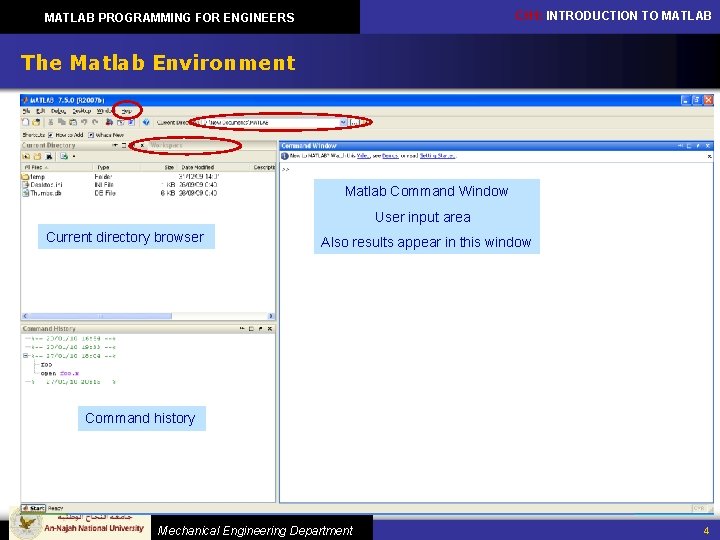Image resolution: width=720 pixels, height=540 pixels.
Task: Click the Cut toolbar icon
Action: click(x=51, y=123)
